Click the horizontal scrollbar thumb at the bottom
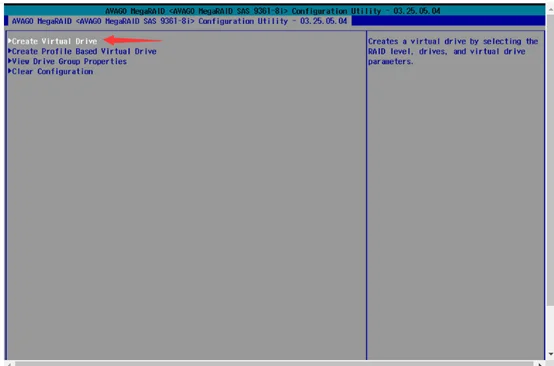 coord(274,364)
